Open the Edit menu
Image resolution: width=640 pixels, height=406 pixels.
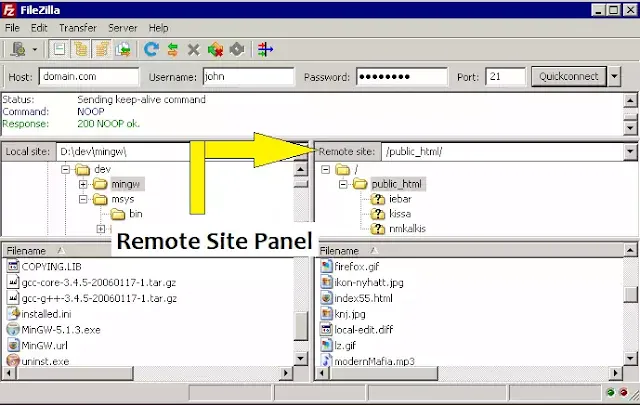[x=39, y=28]
